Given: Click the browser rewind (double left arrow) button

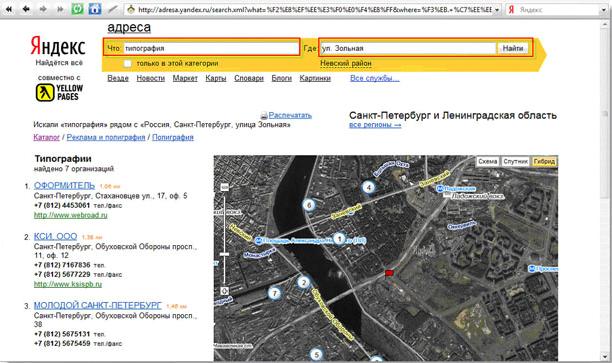Looking at the screenshot, I should click(8, 9).
